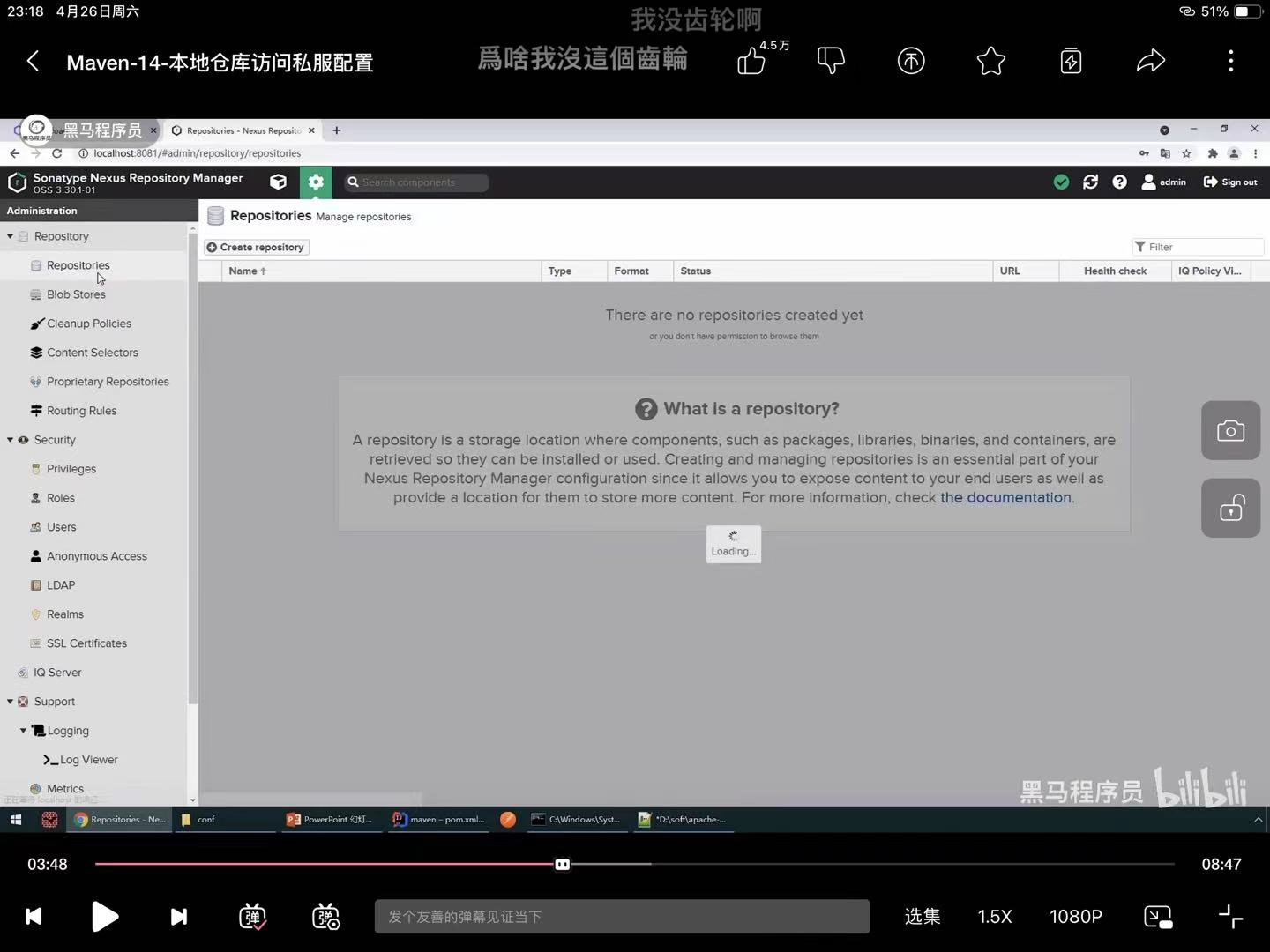Collapse the Security tree node
Screen dimensions: 1270x952
[11, 440]
